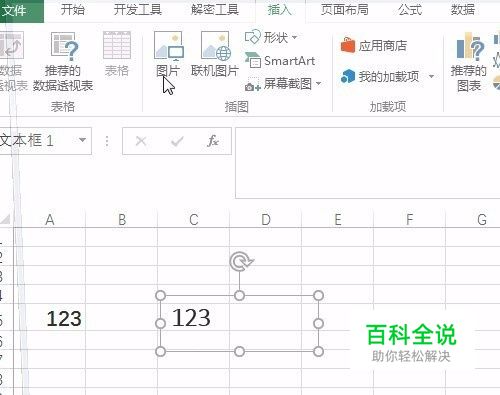Click the text box bottom-right resize handle

(x=318, y=351)
